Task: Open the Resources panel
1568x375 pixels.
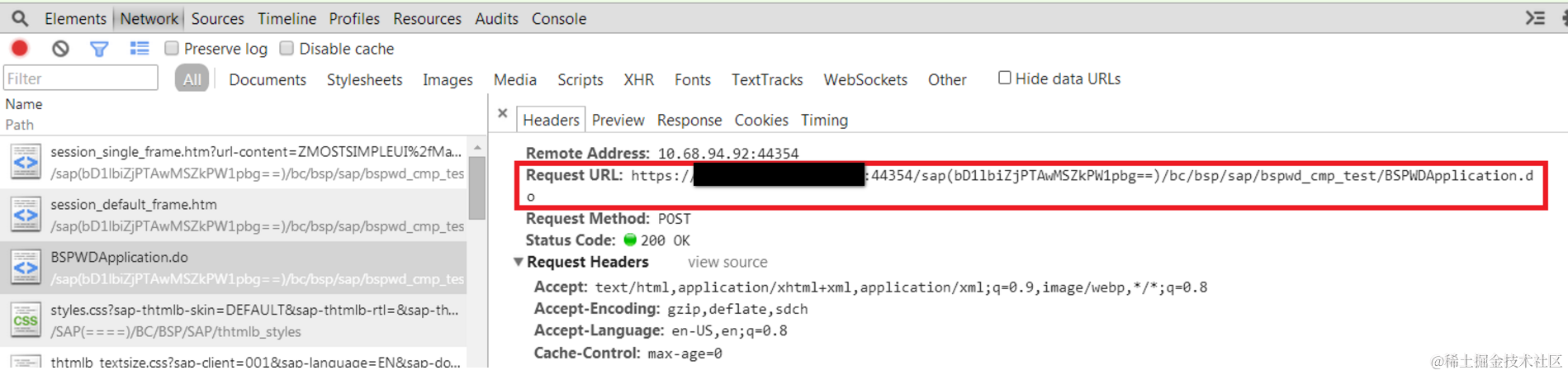Action: 427,18
